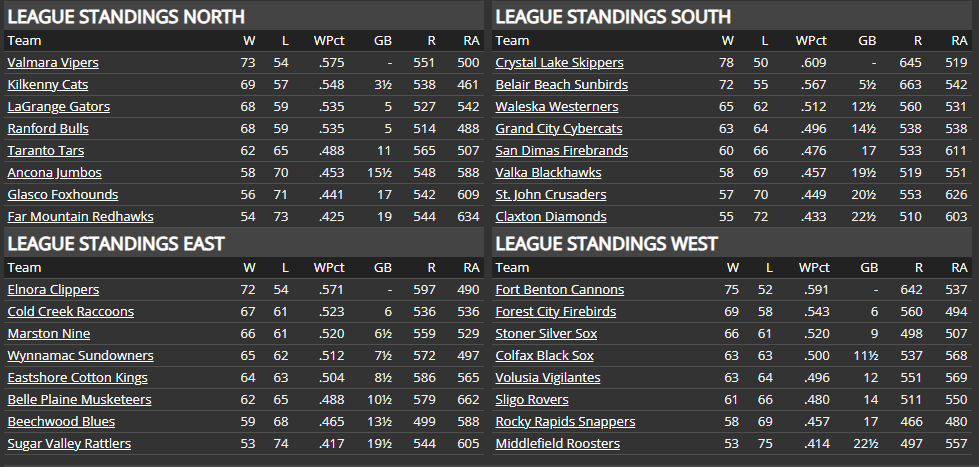Open Fort Benton Cannons team page
Viewport: 979px width, 467px height.
pyautogui.click(x=560, y=290)
